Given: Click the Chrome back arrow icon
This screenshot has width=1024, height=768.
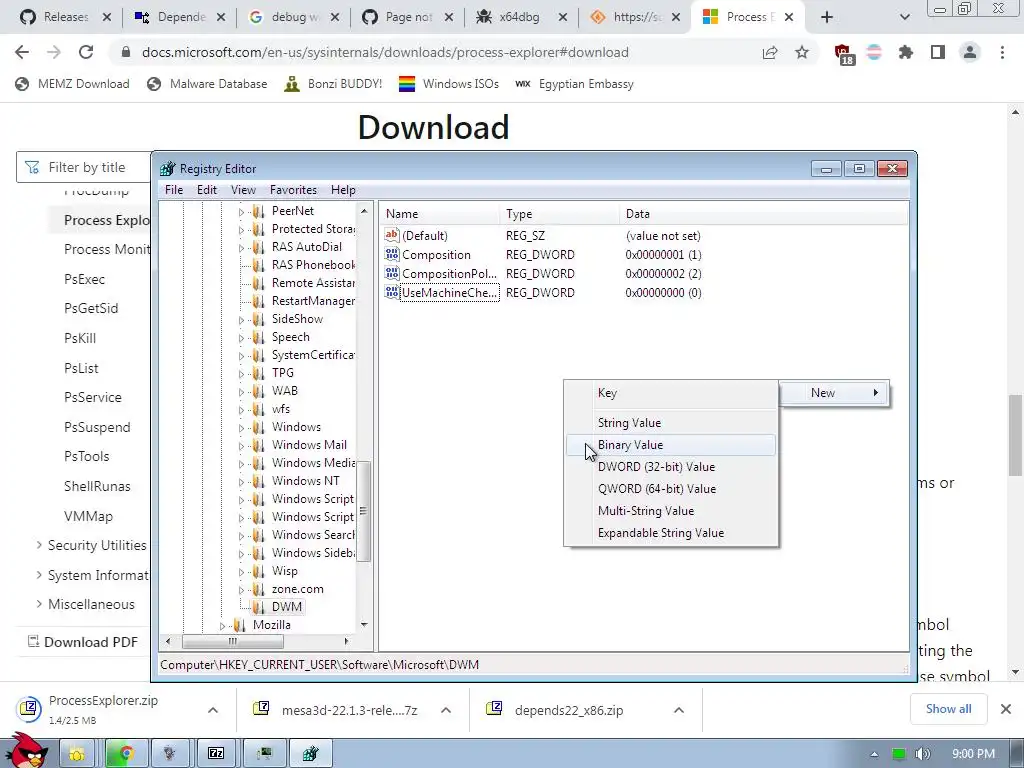Looking at the screenshot, I should (22, 52).
